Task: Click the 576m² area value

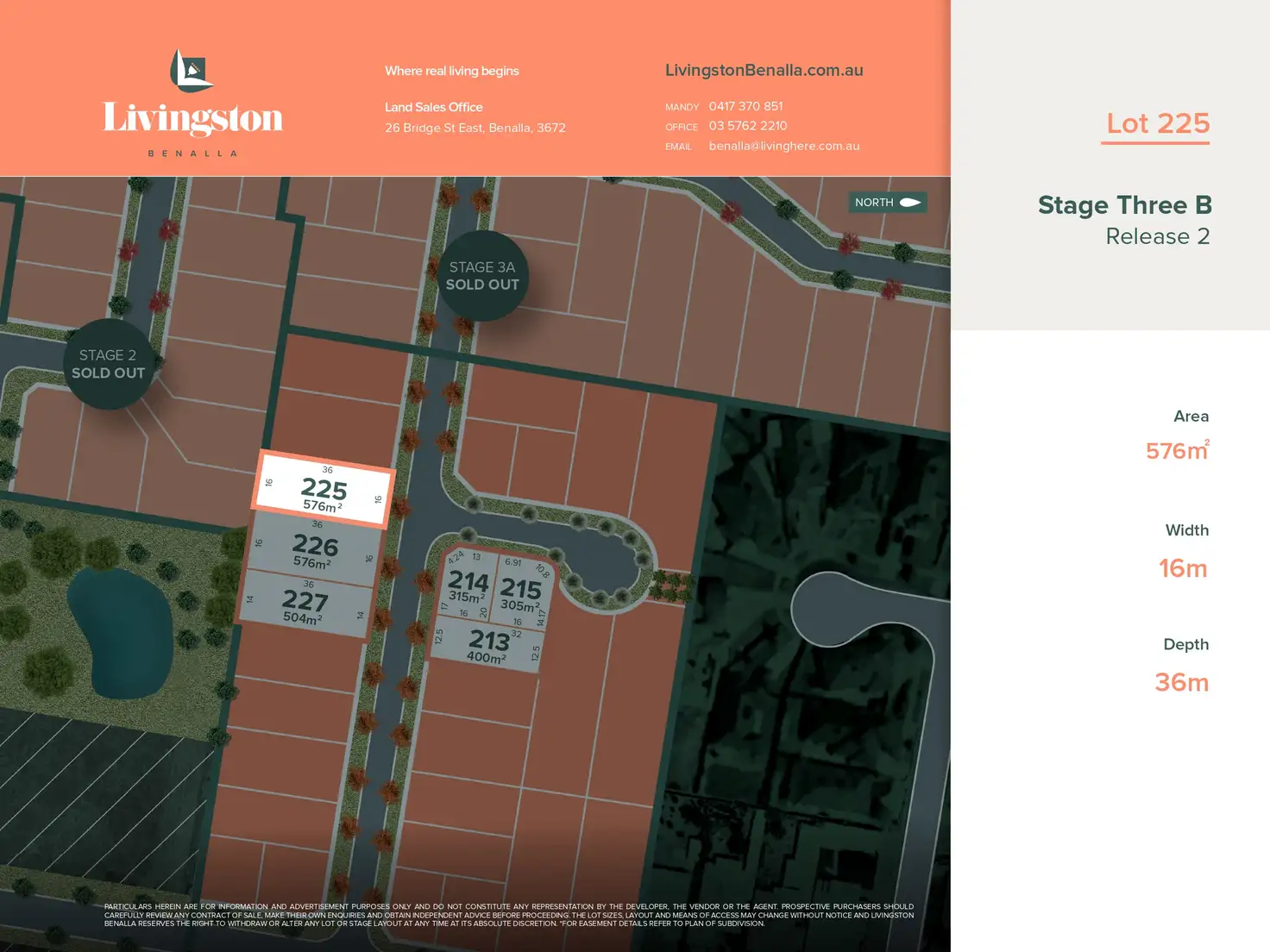Action: tap(1176, 450)
